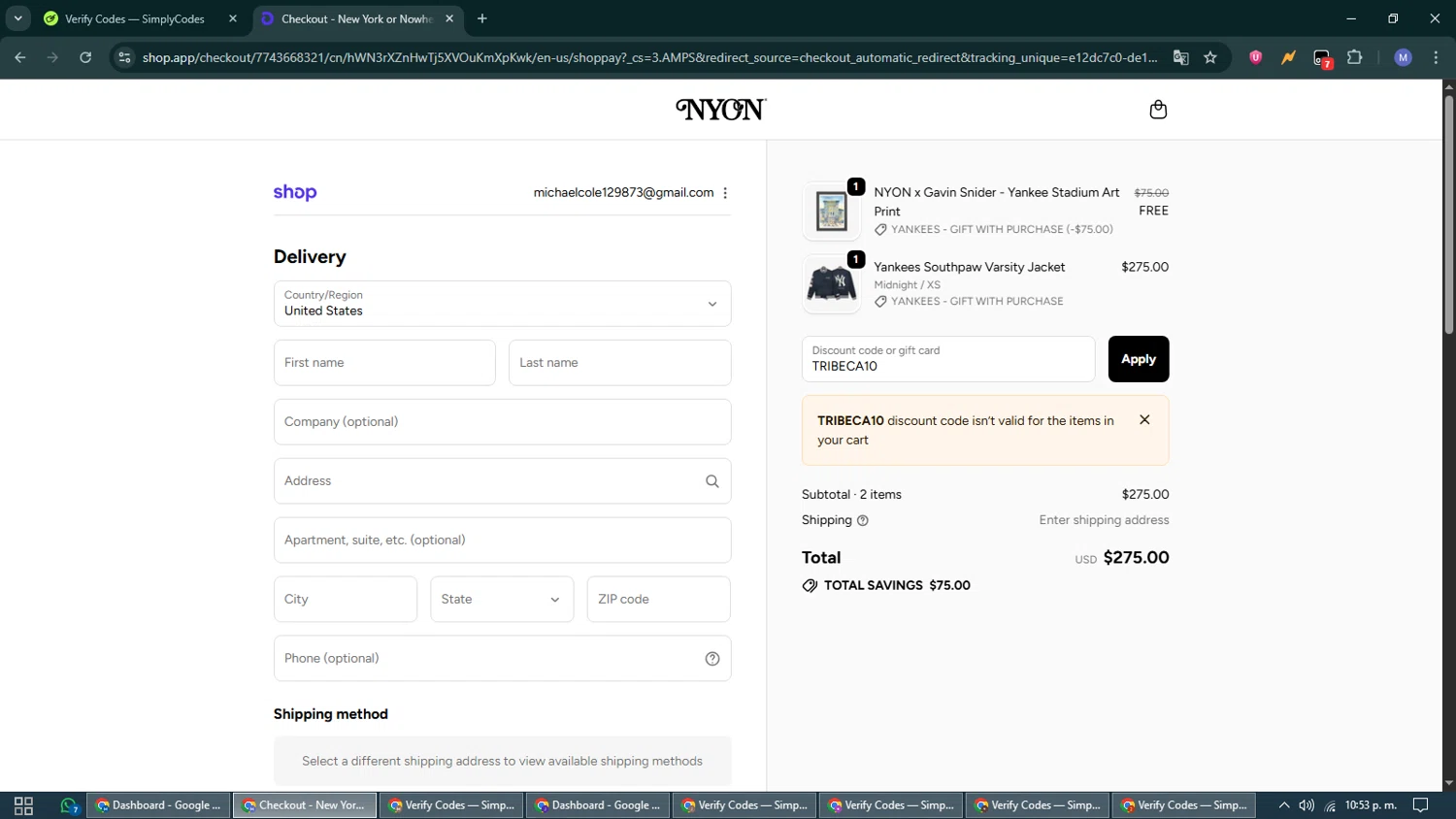Open the shopping bag cart icon

[1157, 110]
